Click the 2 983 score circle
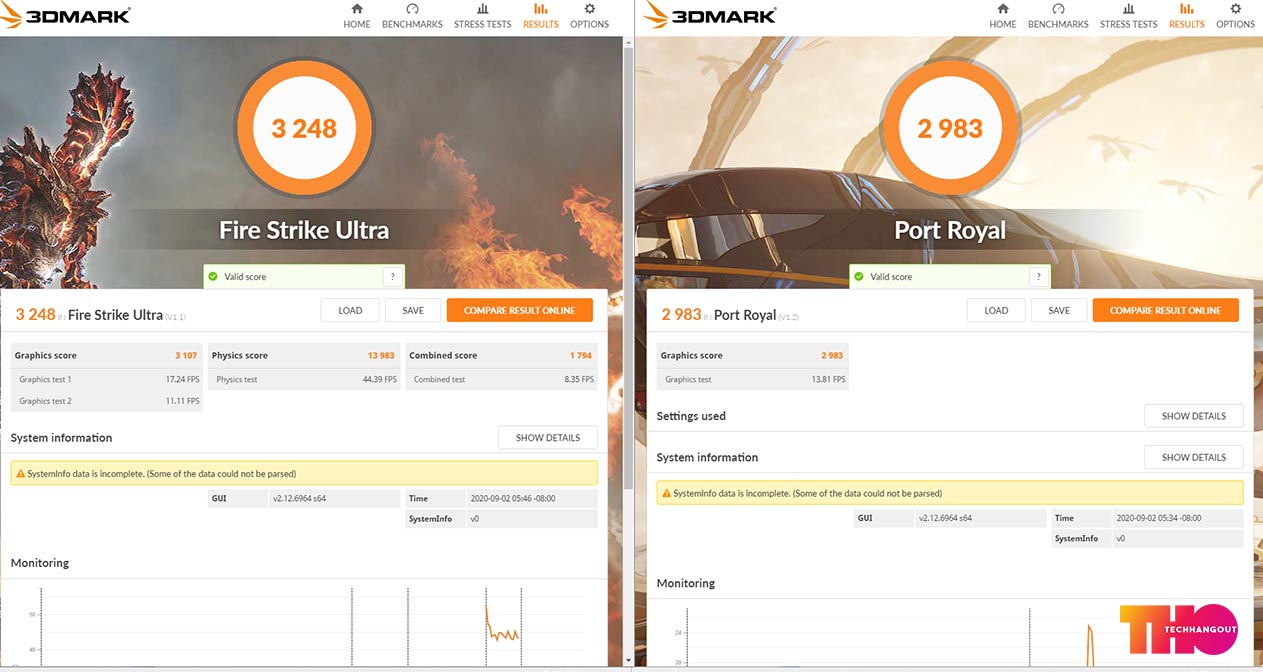This screenshot has height=672, width=1263. (950, 128)
